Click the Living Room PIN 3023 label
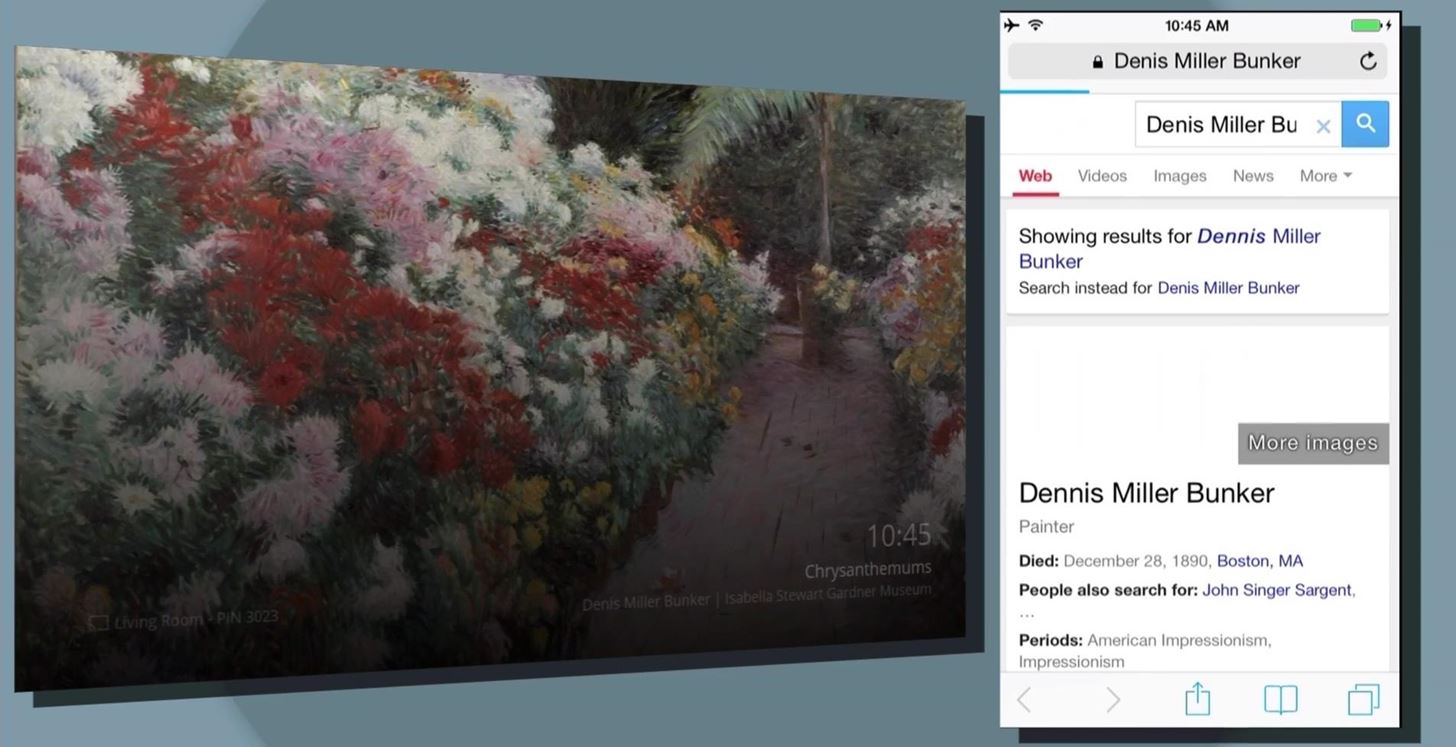 pyautogui.click(x=196, y=621)
